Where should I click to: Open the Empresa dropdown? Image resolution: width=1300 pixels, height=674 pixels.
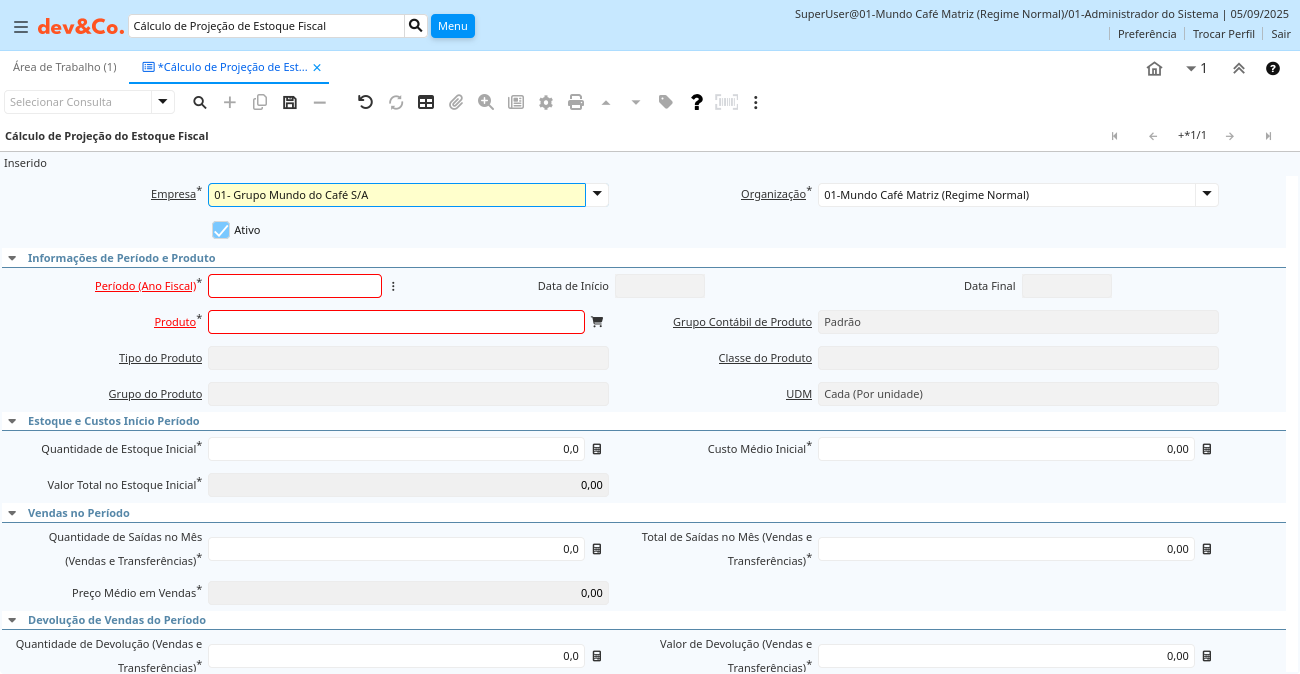click(x=597, y=195)
